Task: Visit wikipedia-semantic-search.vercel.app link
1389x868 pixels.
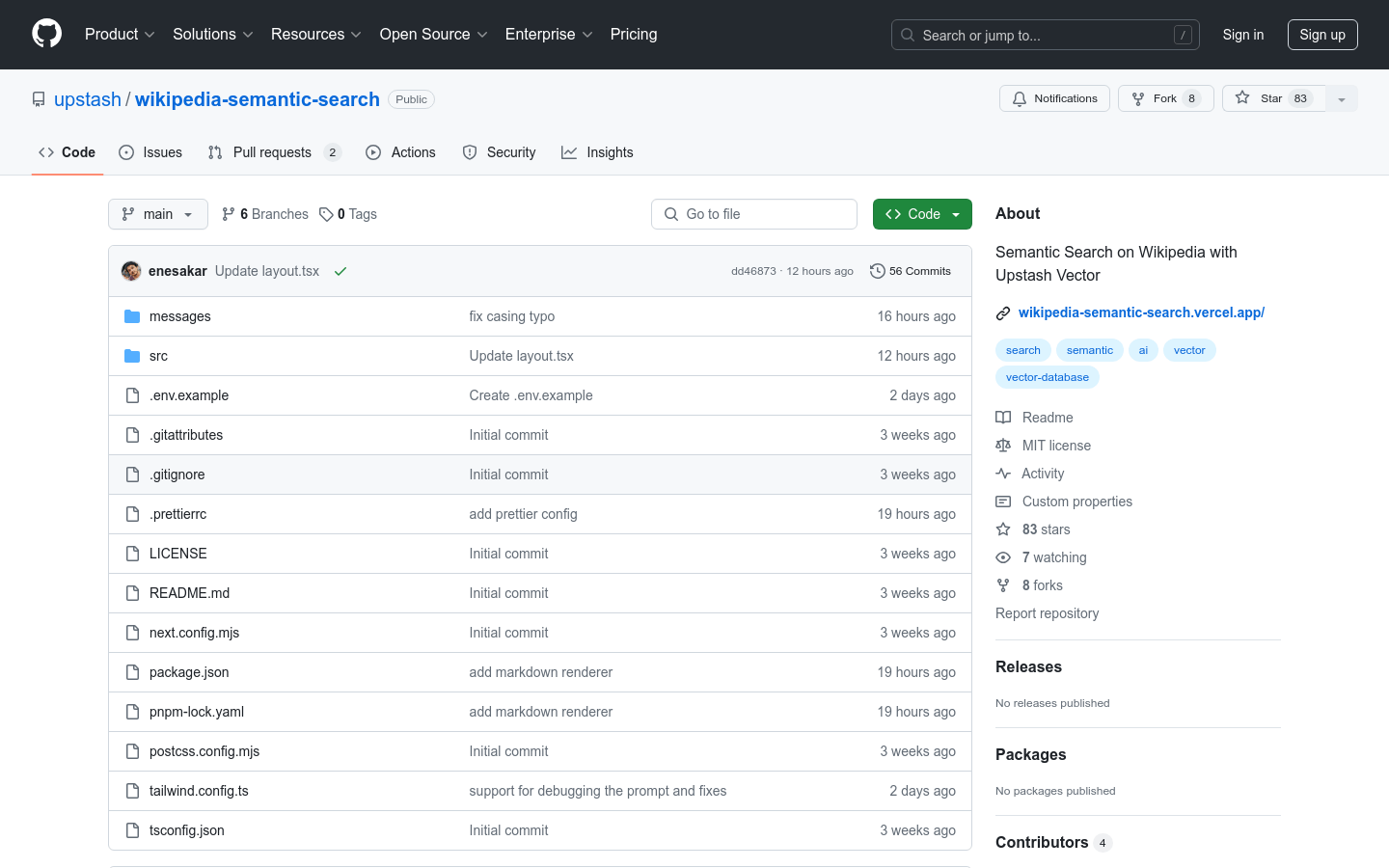Action: click(x=1141, y=312)
